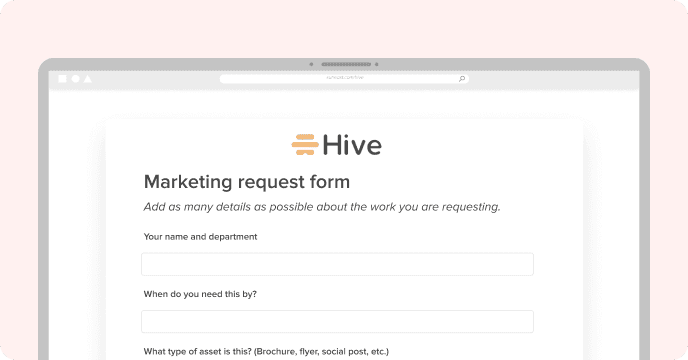The width and height of the screenshot is (688, 360).
Task: Click the 'Add as many details as possible' subtitle
Action: tap(322, 207)
